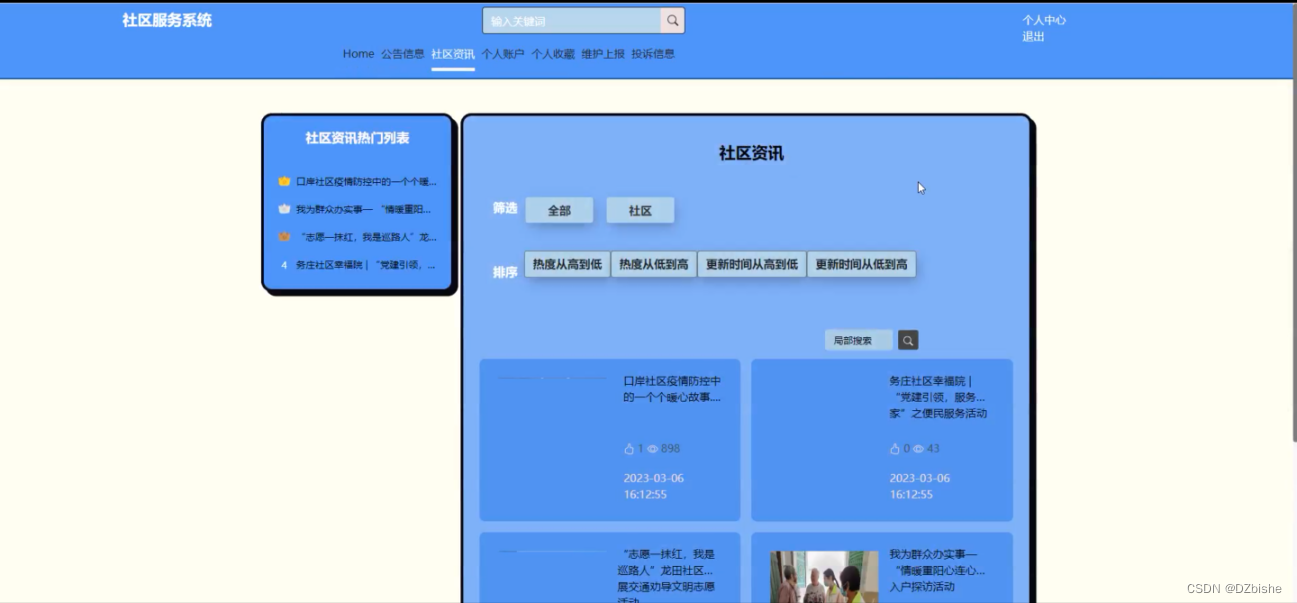The image size is (1297, 603).
Task: Click the 局部搜索 magnifier icon
Action: click(x=908, y=340)
